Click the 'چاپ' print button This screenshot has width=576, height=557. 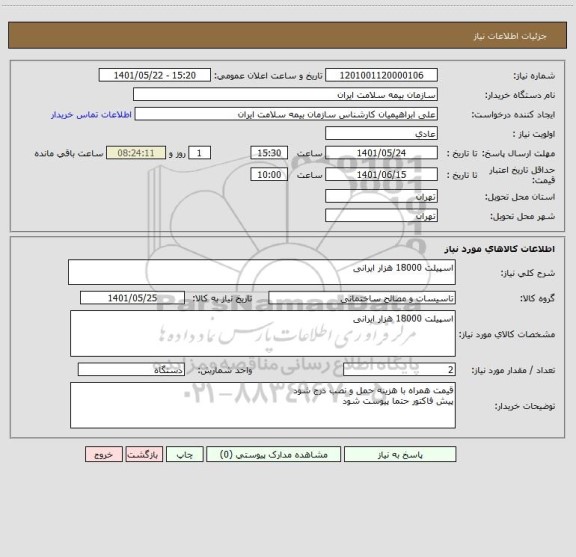click(x=184, y=454)
